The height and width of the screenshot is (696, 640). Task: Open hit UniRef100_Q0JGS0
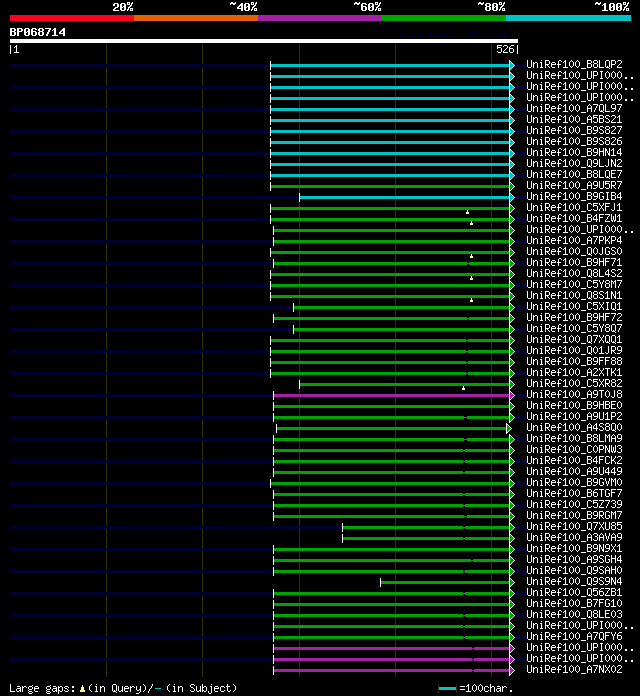coord(574,252)
